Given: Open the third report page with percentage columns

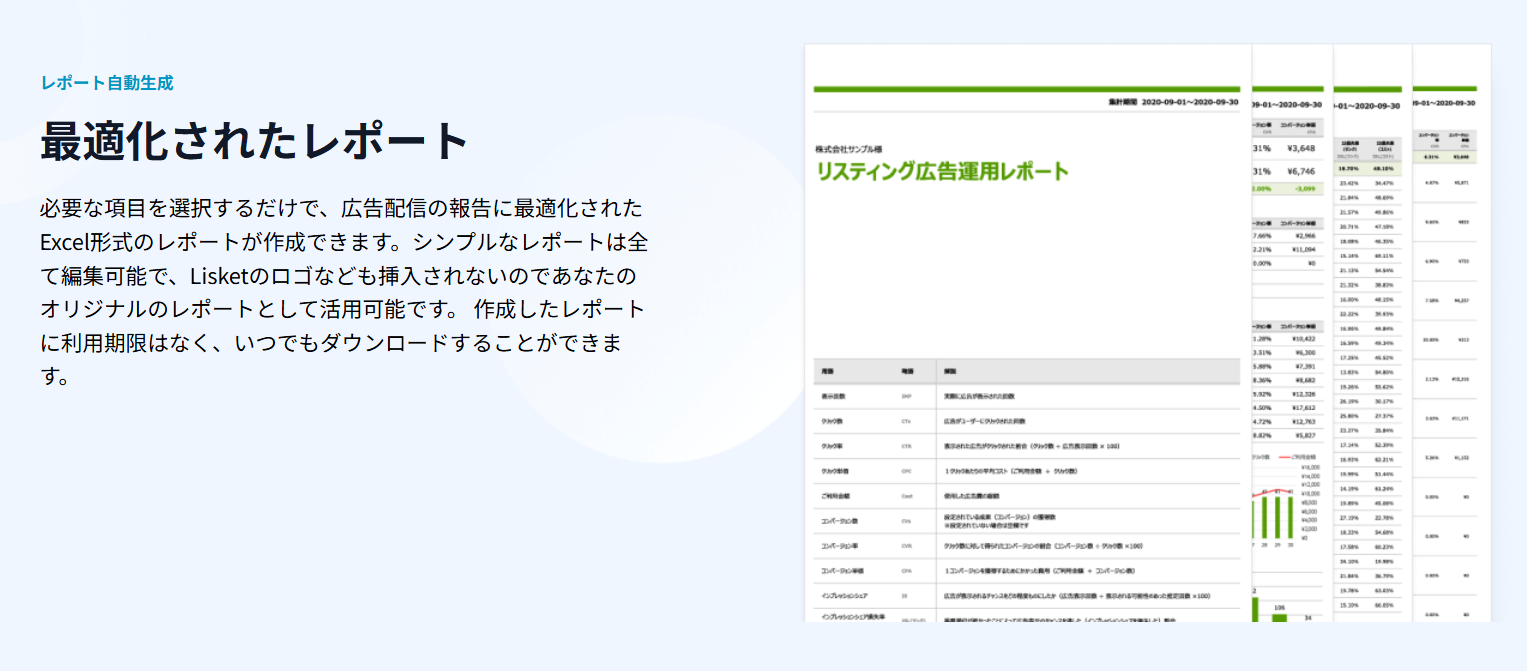Looking at the screenshot, I should (1371, 350).
